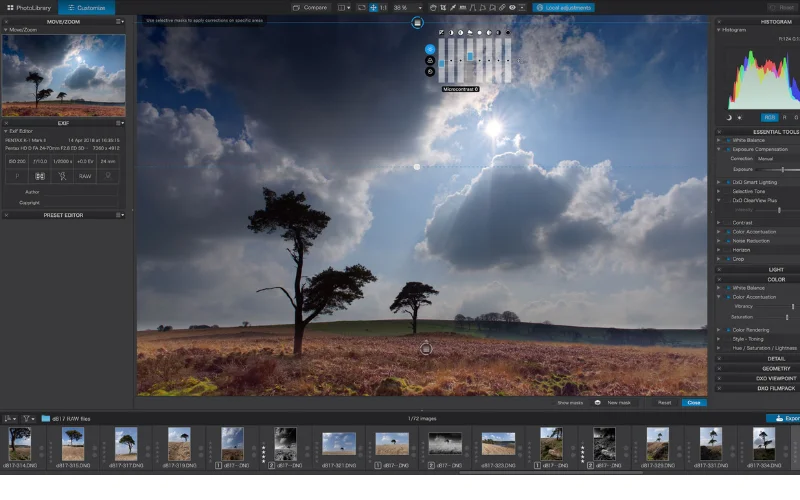Image resolution: width=800 pixels, height=500 pixels.
Task: Select the graduated filter handle over the field
Action: click(x=426, y=349)
